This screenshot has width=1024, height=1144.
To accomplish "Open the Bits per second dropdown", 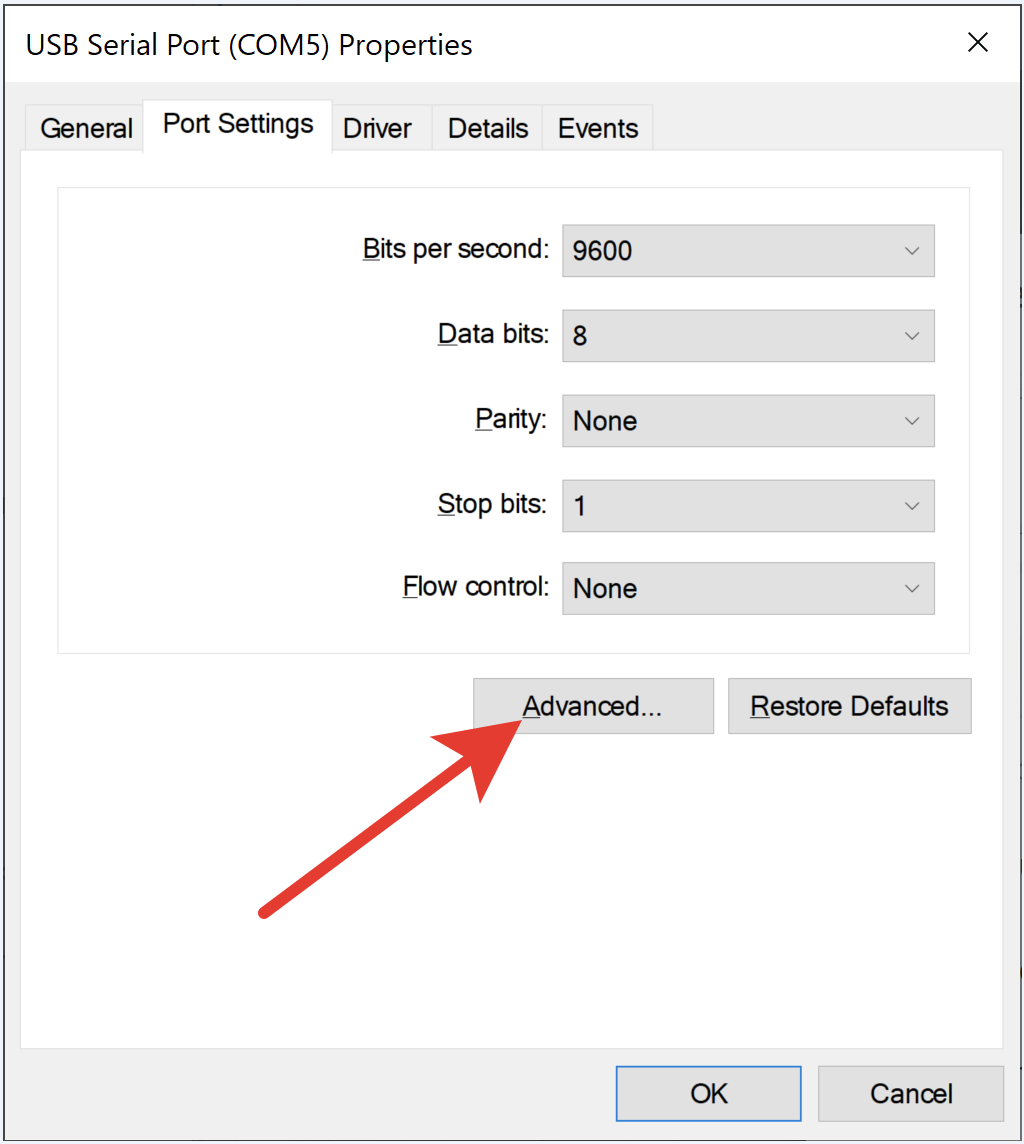I will pyautogui.click(x=748, y=251).
